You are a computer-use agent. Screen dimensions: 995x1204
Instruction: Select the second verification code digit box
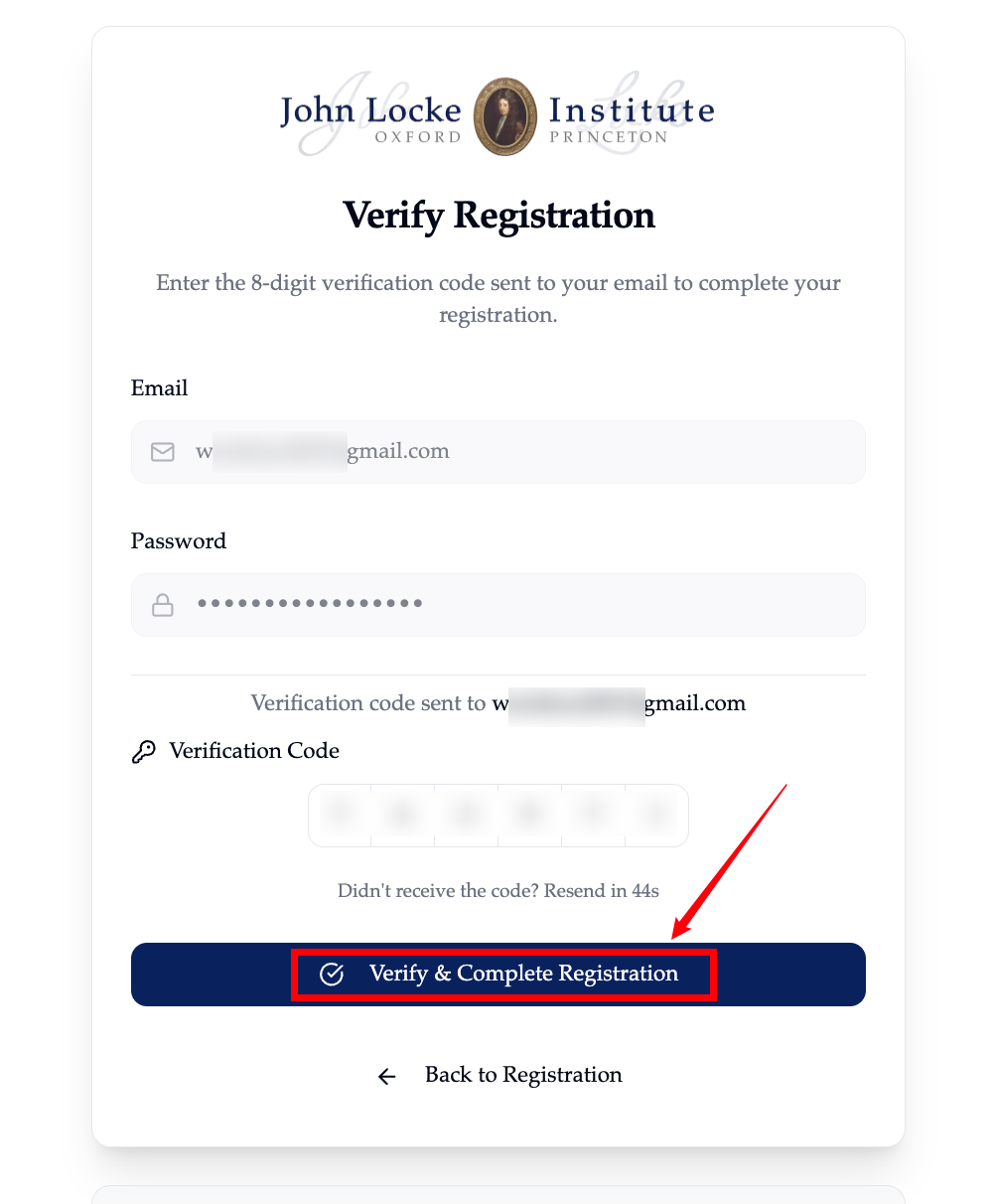[403, 816]
